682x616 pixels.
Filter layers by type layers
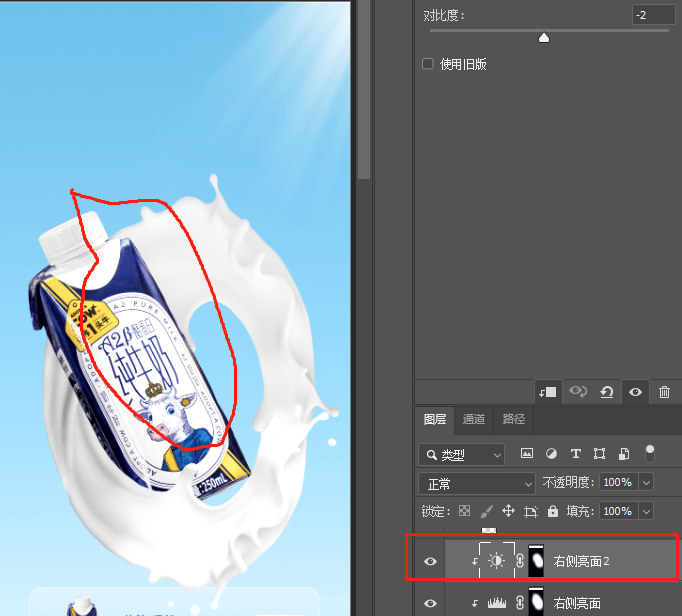click(x=575, y=454)
